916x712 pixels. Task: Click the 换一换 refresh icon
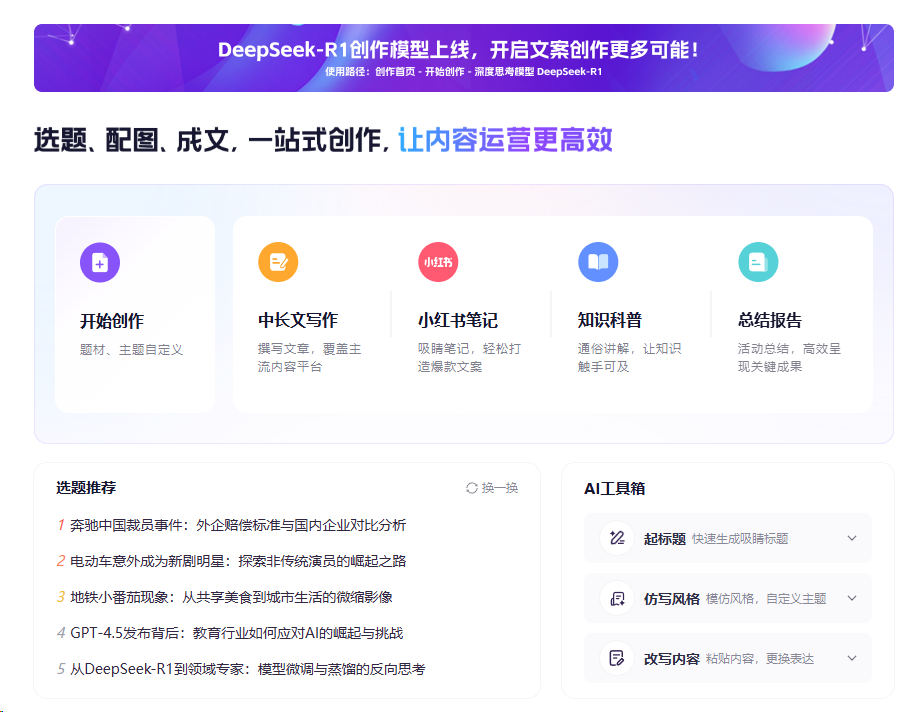[471, 488]
